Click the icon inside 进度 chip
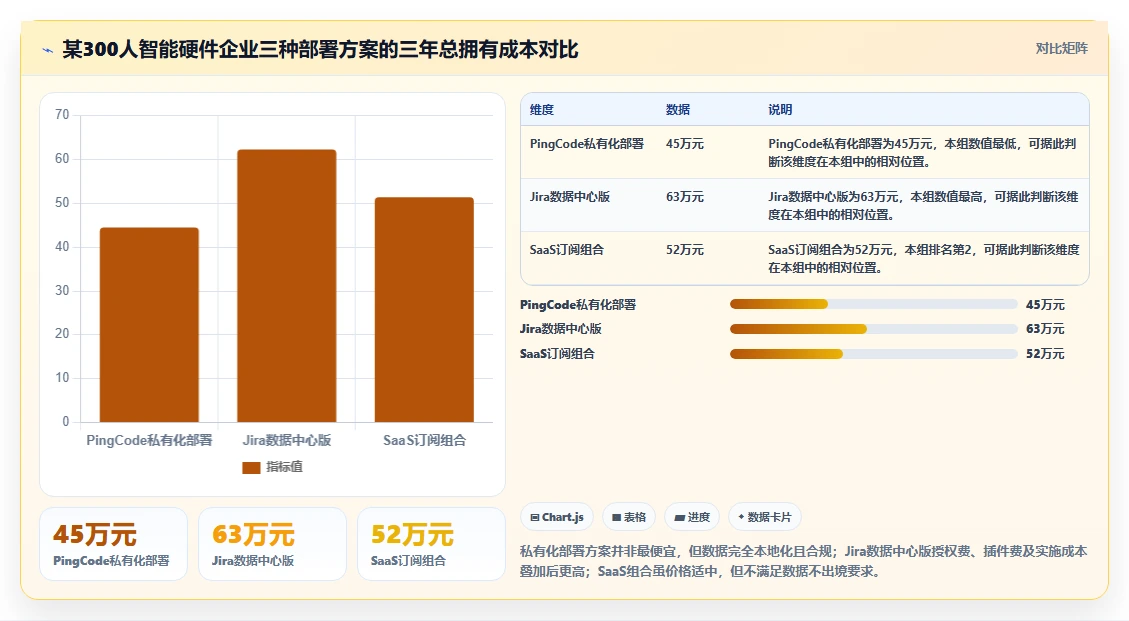 tap(680, 517)
